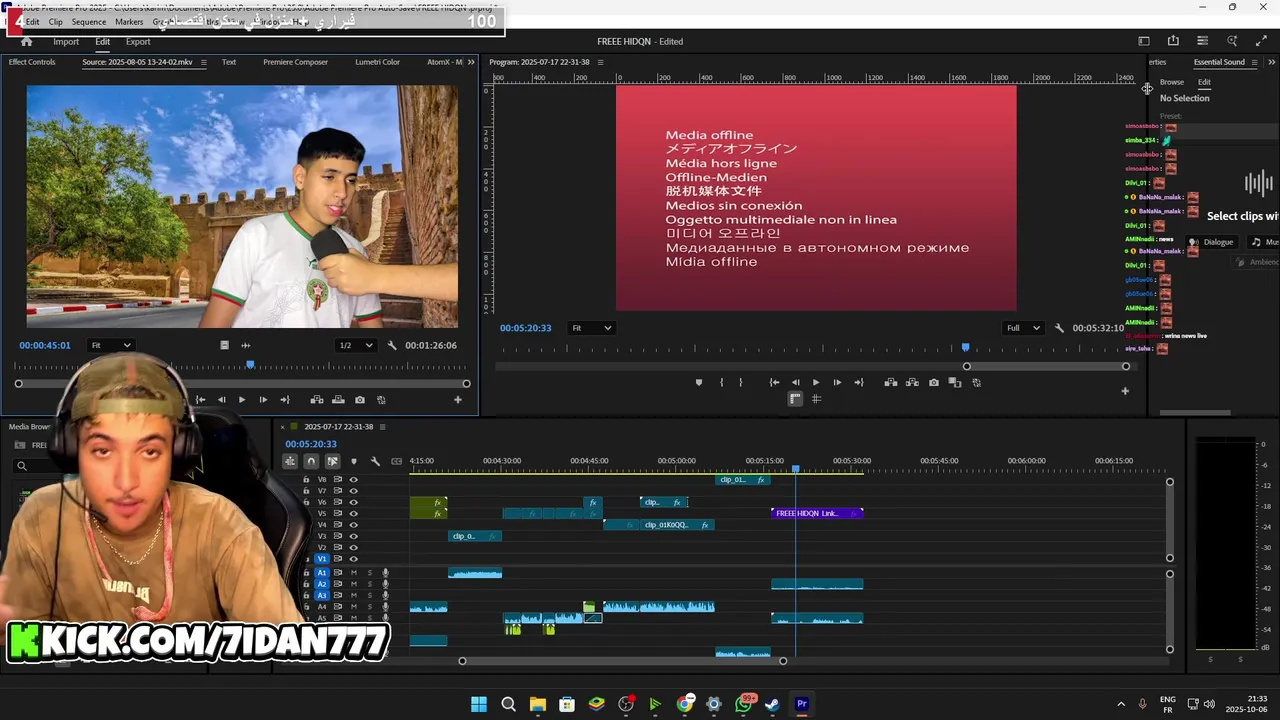The height and width of the screenshot is (720, 1280).
Task: Step forward one frame in Source monitor
Action: [263, 400]
